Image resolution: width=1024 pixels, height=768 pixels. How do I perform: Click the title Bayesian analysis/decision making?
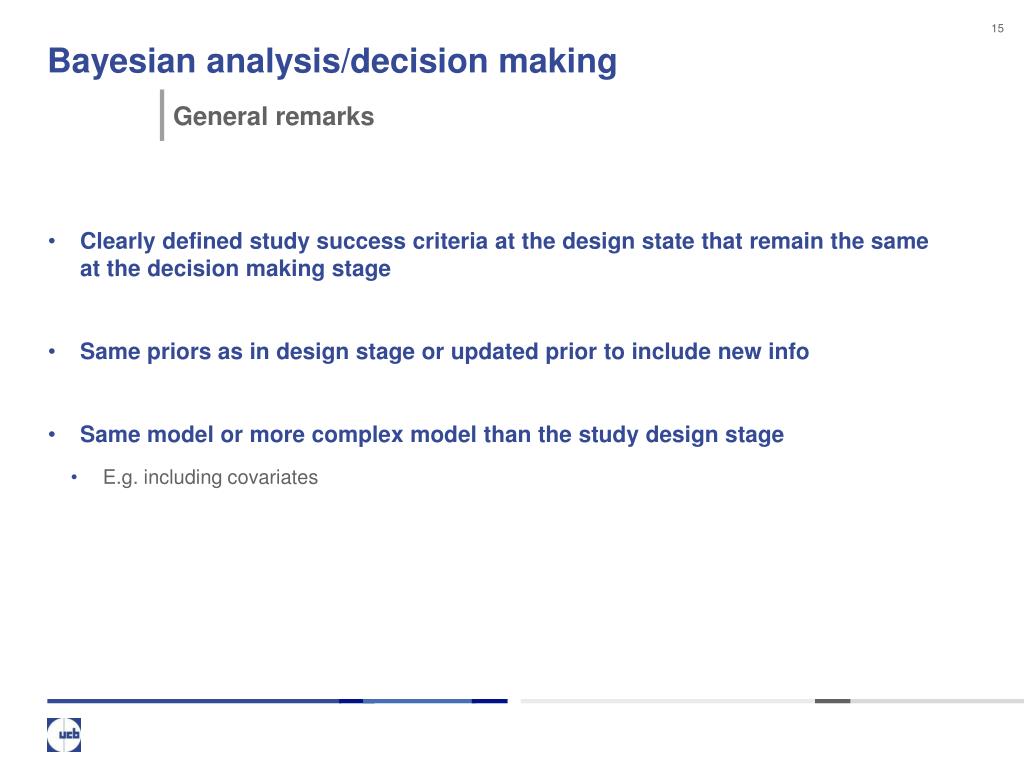coord(332,62)
